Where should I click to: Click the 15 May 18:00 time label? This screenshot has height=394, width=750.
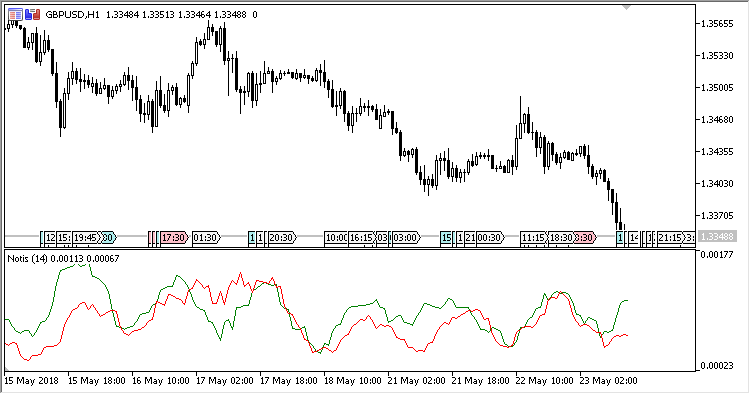pos(97,381)
